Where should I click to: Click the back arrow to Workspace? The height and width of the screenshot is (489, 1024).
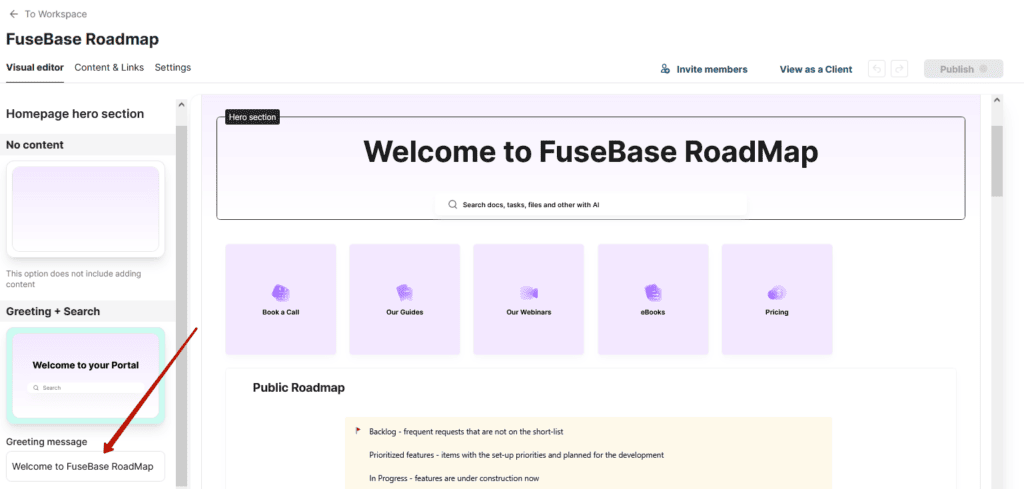pyautogui.click(x=13, y=14)
